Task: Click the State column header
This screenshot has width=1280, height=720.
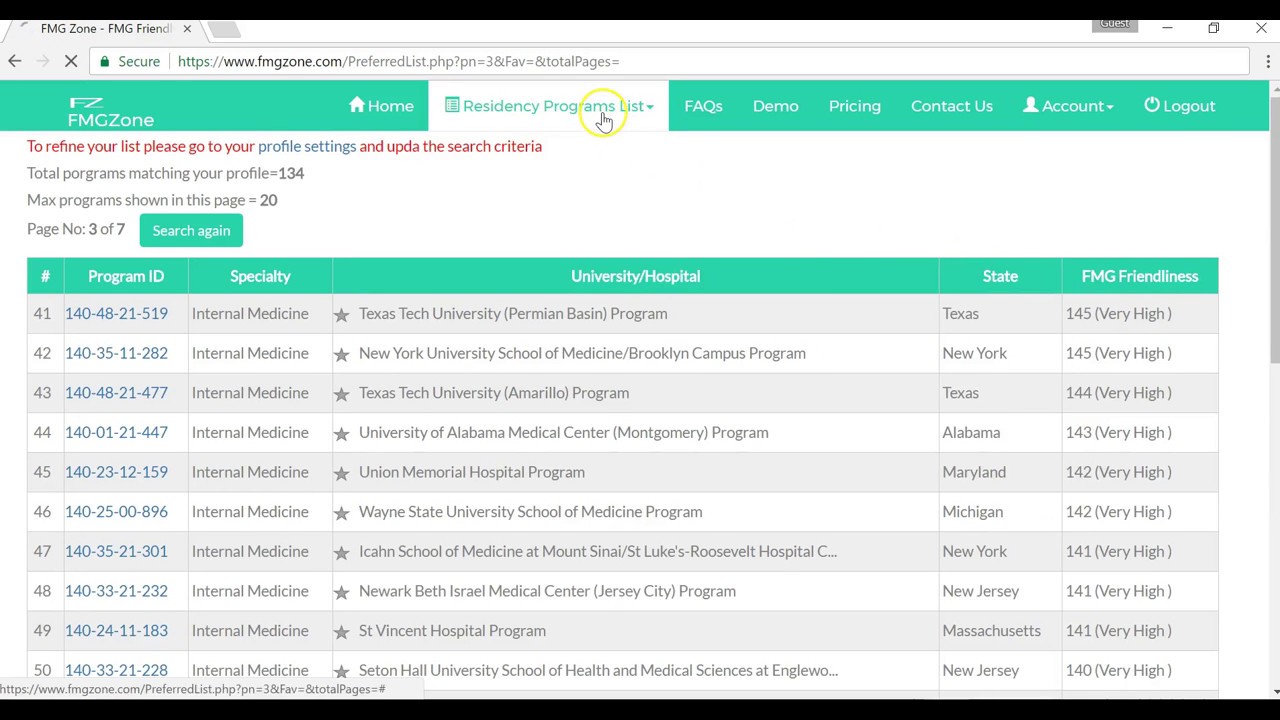Action: pyautogui.click(x=1000, y=276)
